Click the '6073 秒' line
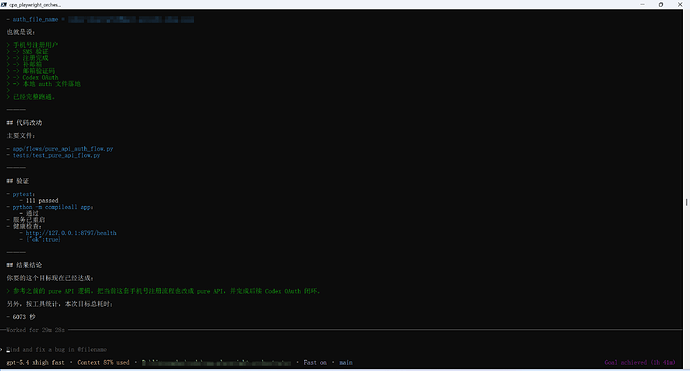This screenshot has width=690, height=371. coord(24,317)
